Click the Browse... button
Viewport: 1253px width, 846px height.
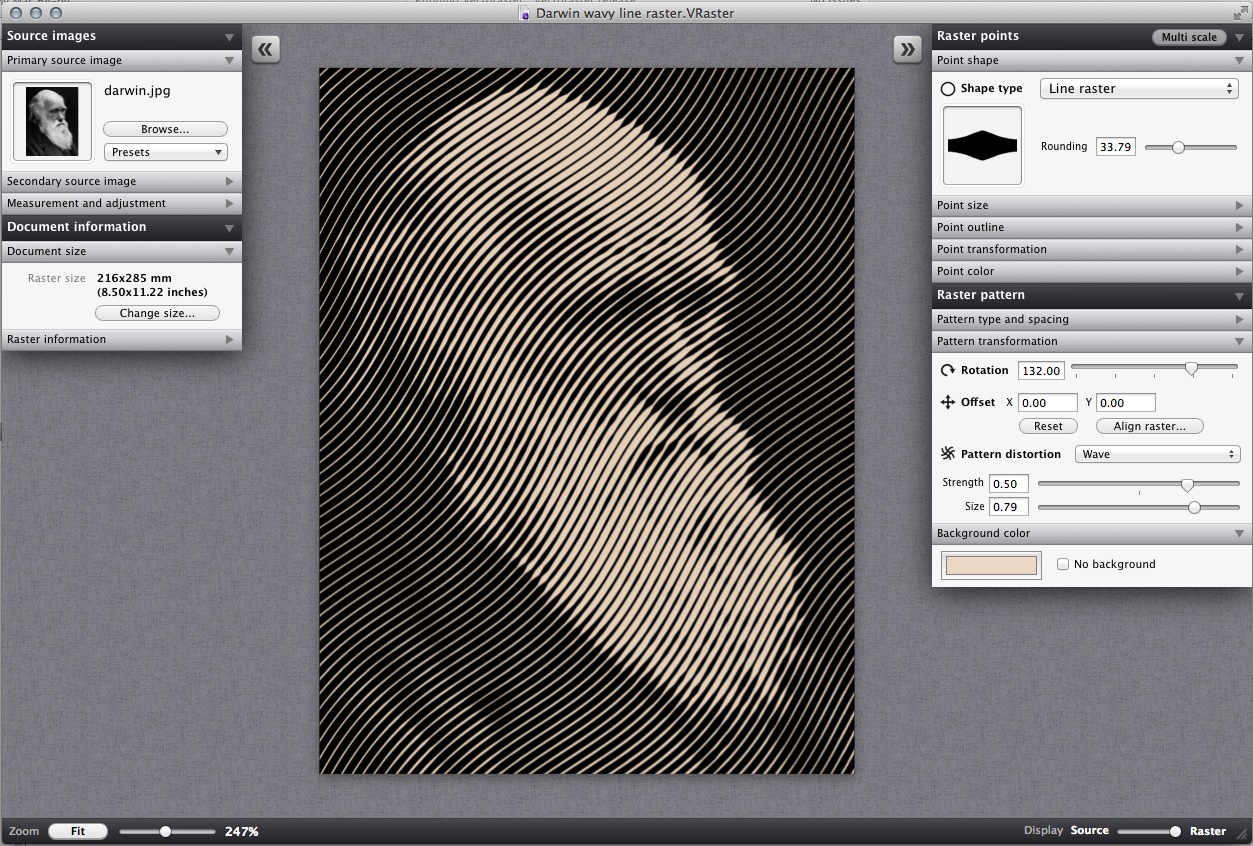[x=165, y=129]
